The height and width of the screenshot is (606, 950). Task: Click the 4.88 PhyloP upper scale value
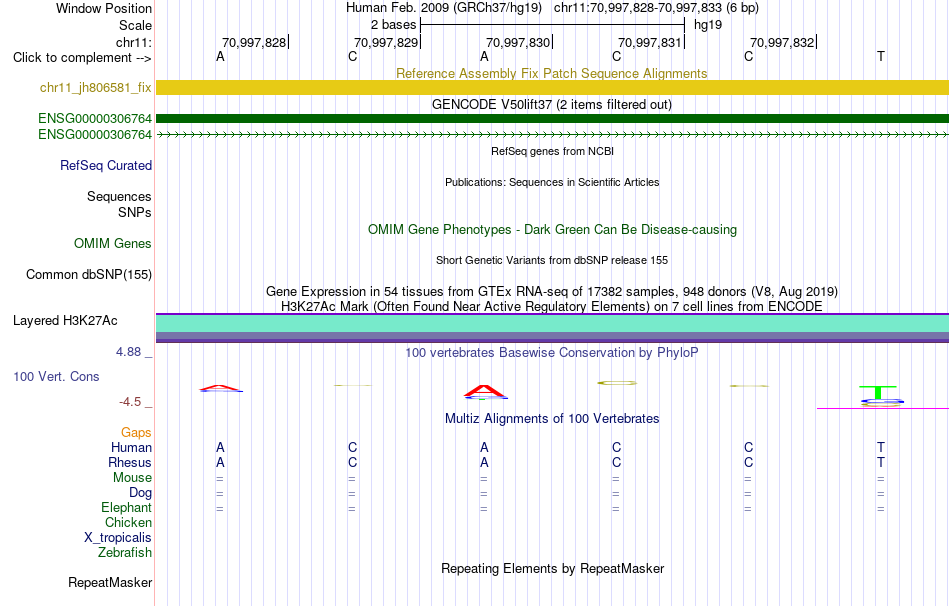tap(128, 351)
